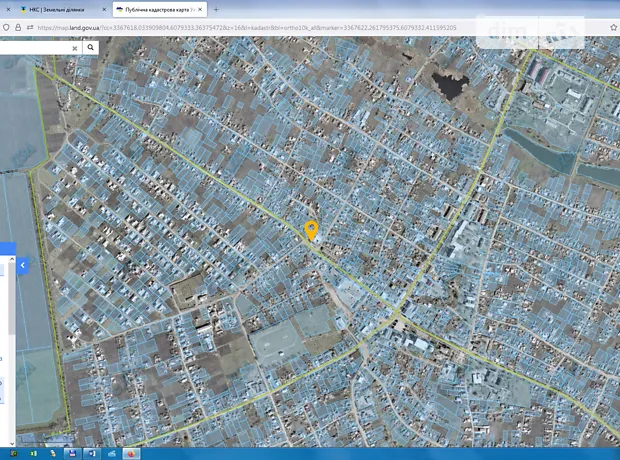Viewport: 620px width, 460px height.
Task: Open a new browser tab
Action: [216, 9]
